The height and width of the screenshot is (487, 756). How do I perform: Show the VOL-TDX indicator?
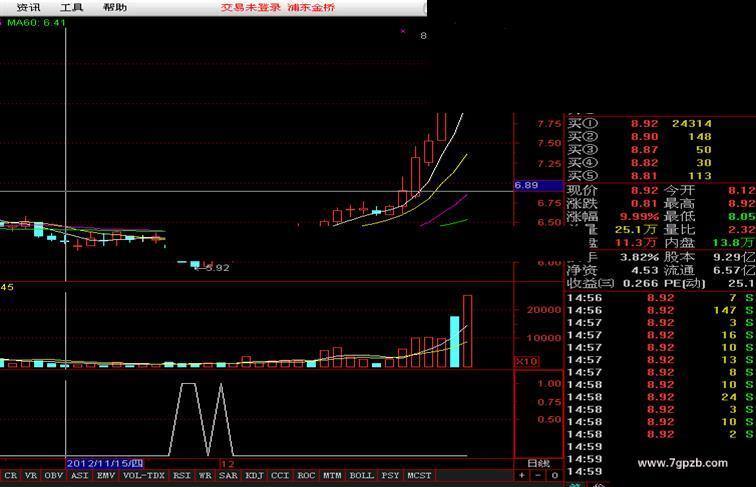pos(144,475)
